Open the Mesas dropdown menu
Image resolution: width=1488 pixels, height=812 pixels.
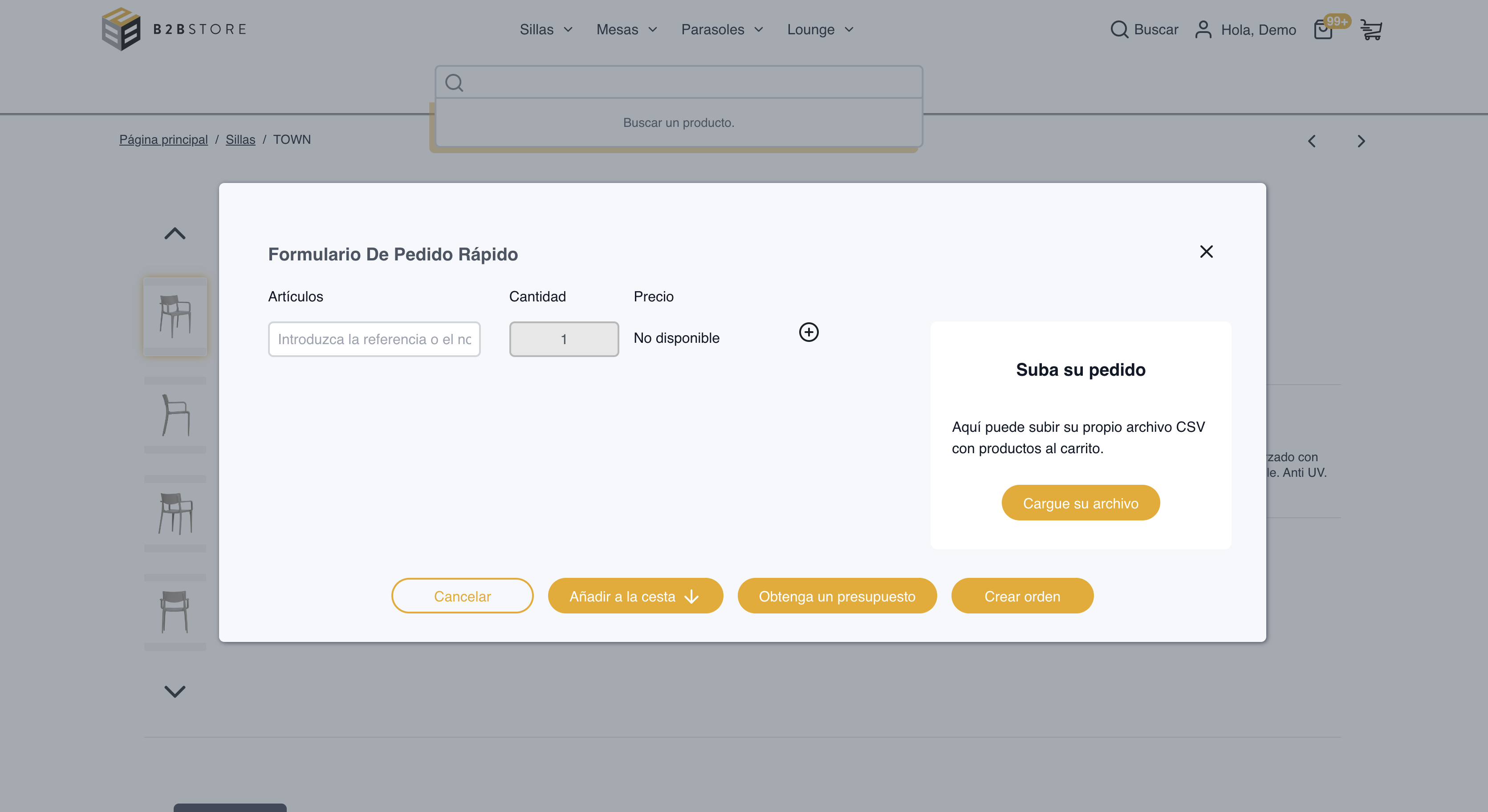pyautogui.click(x=626, y=29)
